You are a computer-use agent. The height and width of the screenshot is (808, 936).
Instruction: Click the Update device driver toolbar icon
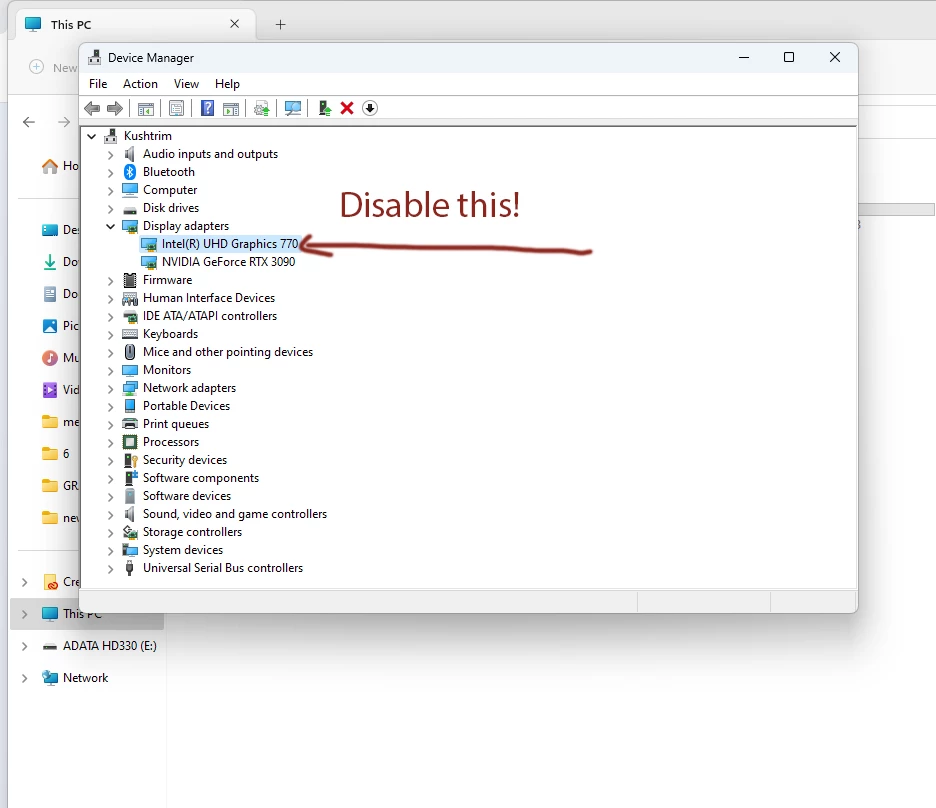tap(261, 108)
